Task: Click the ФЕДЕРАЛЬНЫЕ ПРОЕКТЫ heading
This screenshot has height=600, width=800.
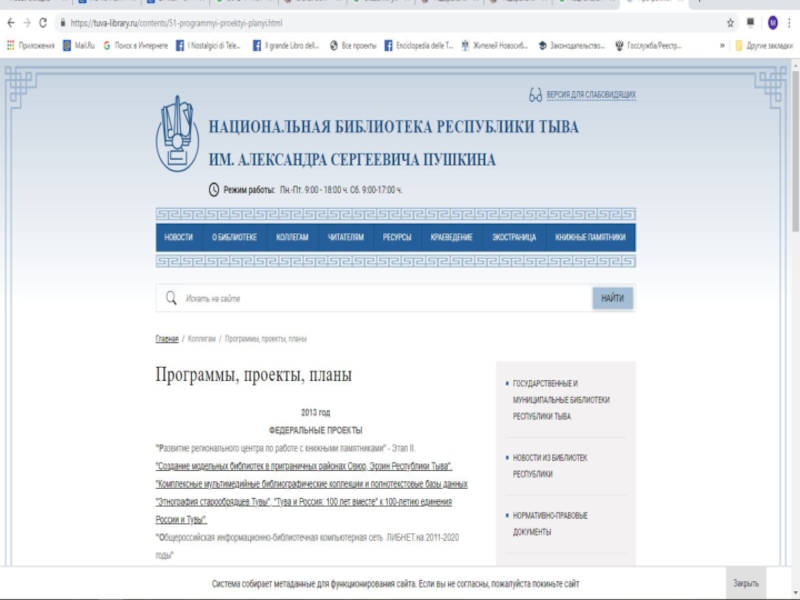Action: pos(316,431)
